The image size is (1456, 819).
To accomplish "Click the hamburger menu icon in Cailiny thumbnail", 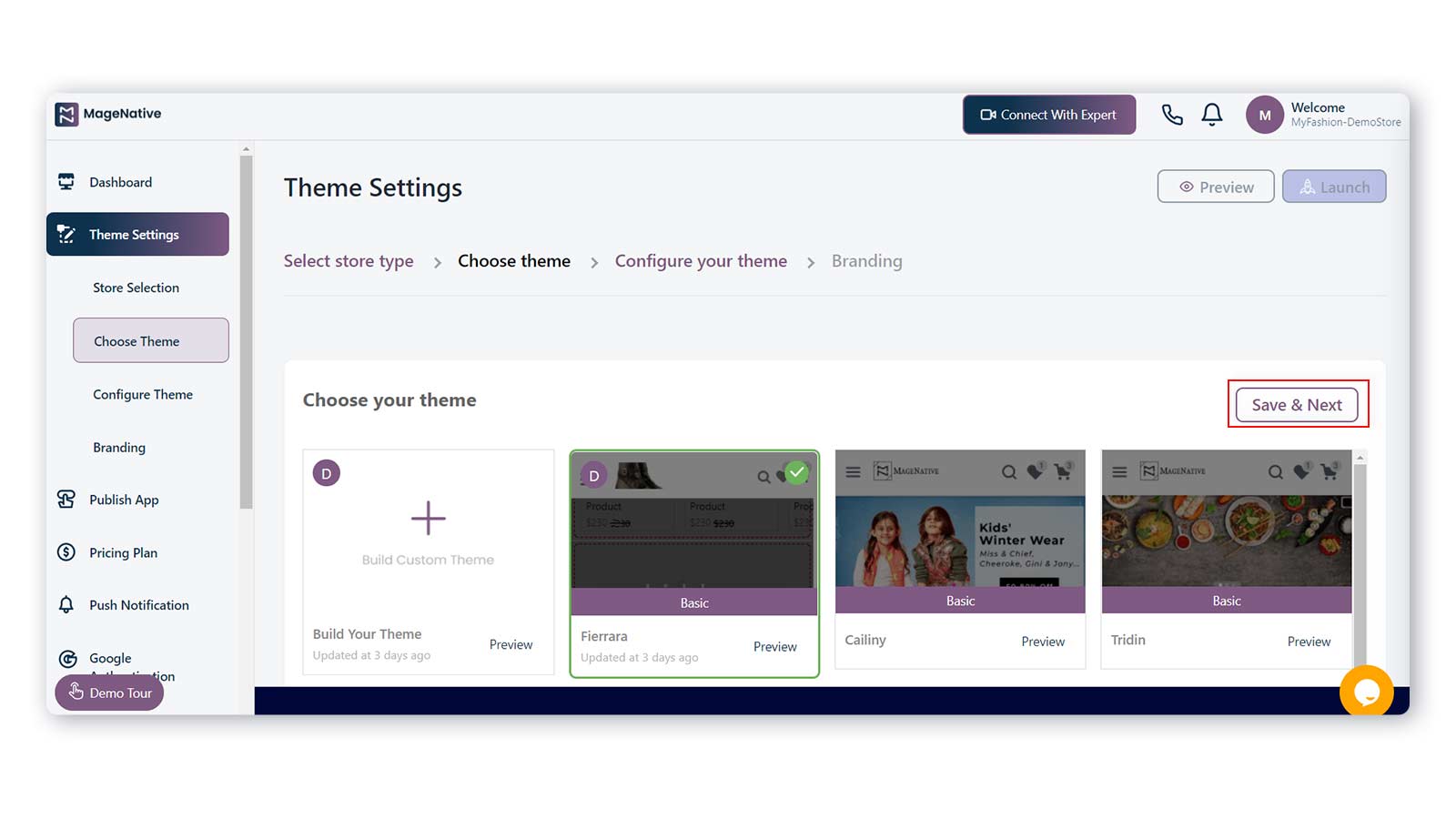I will [853, 471].
